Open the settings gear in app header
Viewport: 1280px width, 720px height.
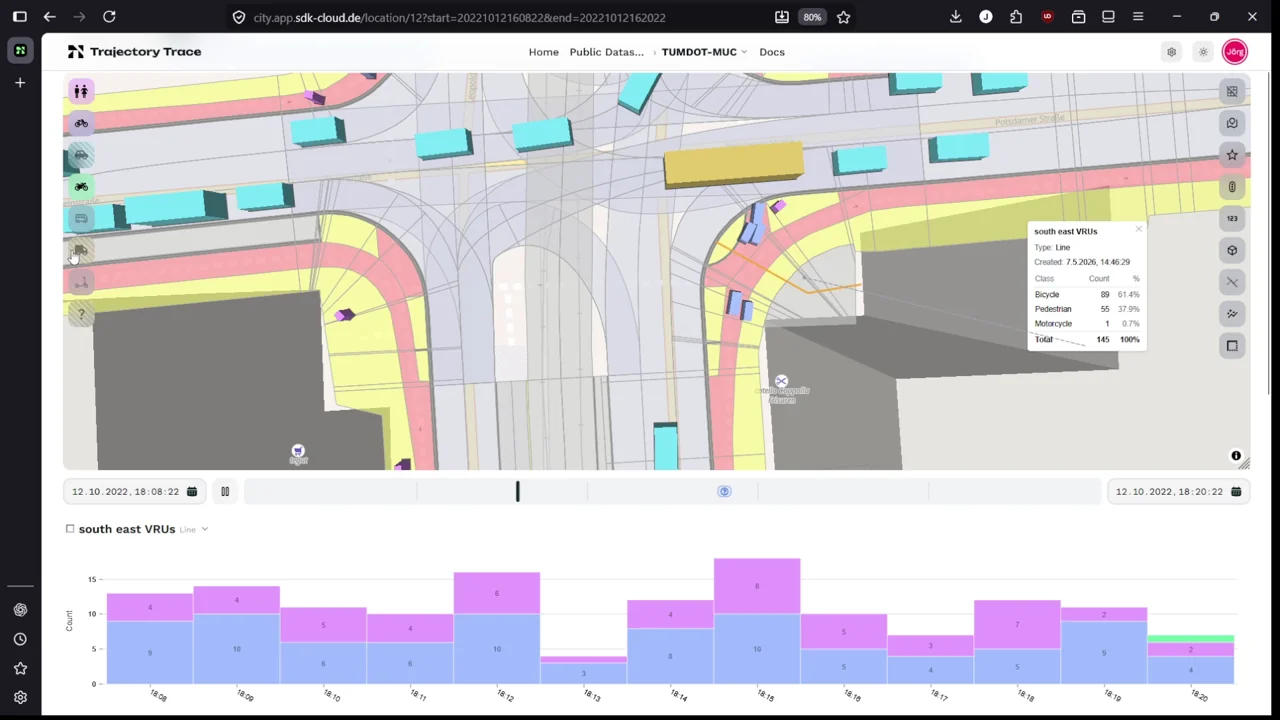(1171, 52)
